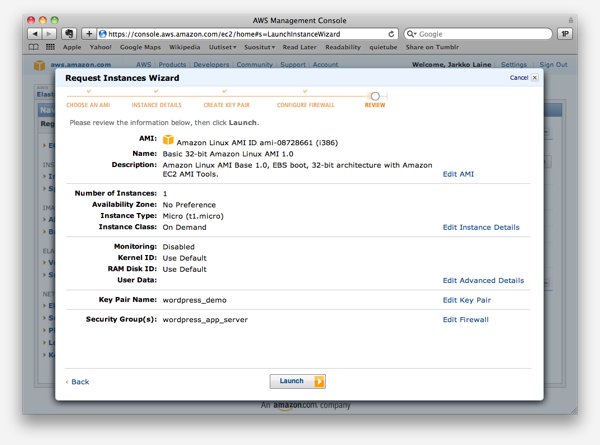The image size is (600, 445).
Task: Click Edit Instance Details
Action: point(481,227)
